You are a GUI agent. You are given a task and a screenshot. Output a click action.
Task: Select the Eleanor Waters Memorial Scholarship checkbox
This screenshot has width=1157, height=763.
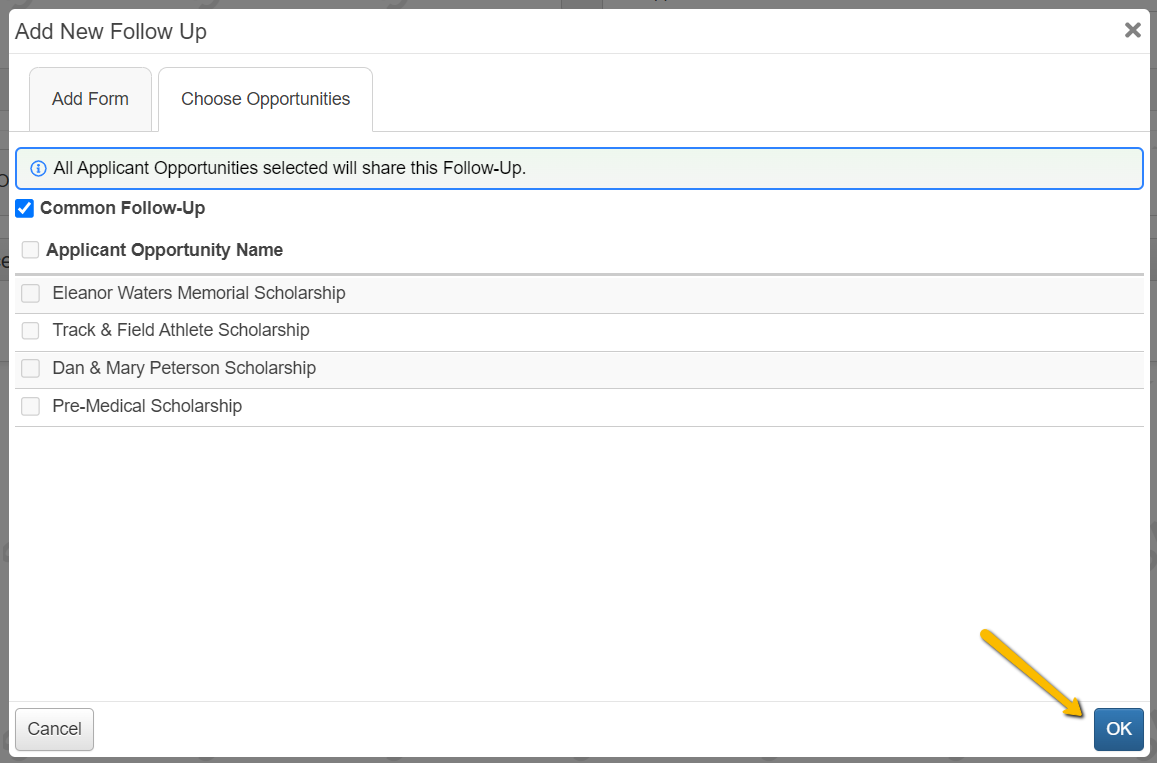click(x=30, y=293)
